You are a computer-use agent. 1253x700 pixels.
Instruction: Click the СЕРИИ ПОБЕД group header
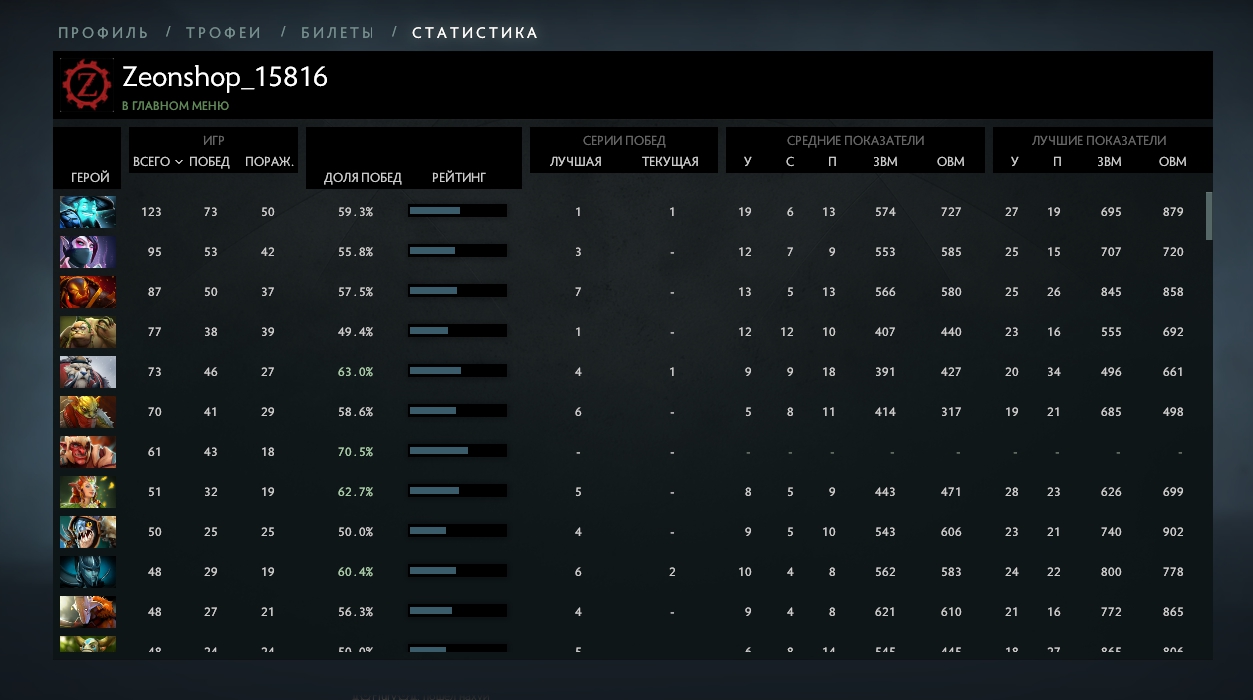624,141
